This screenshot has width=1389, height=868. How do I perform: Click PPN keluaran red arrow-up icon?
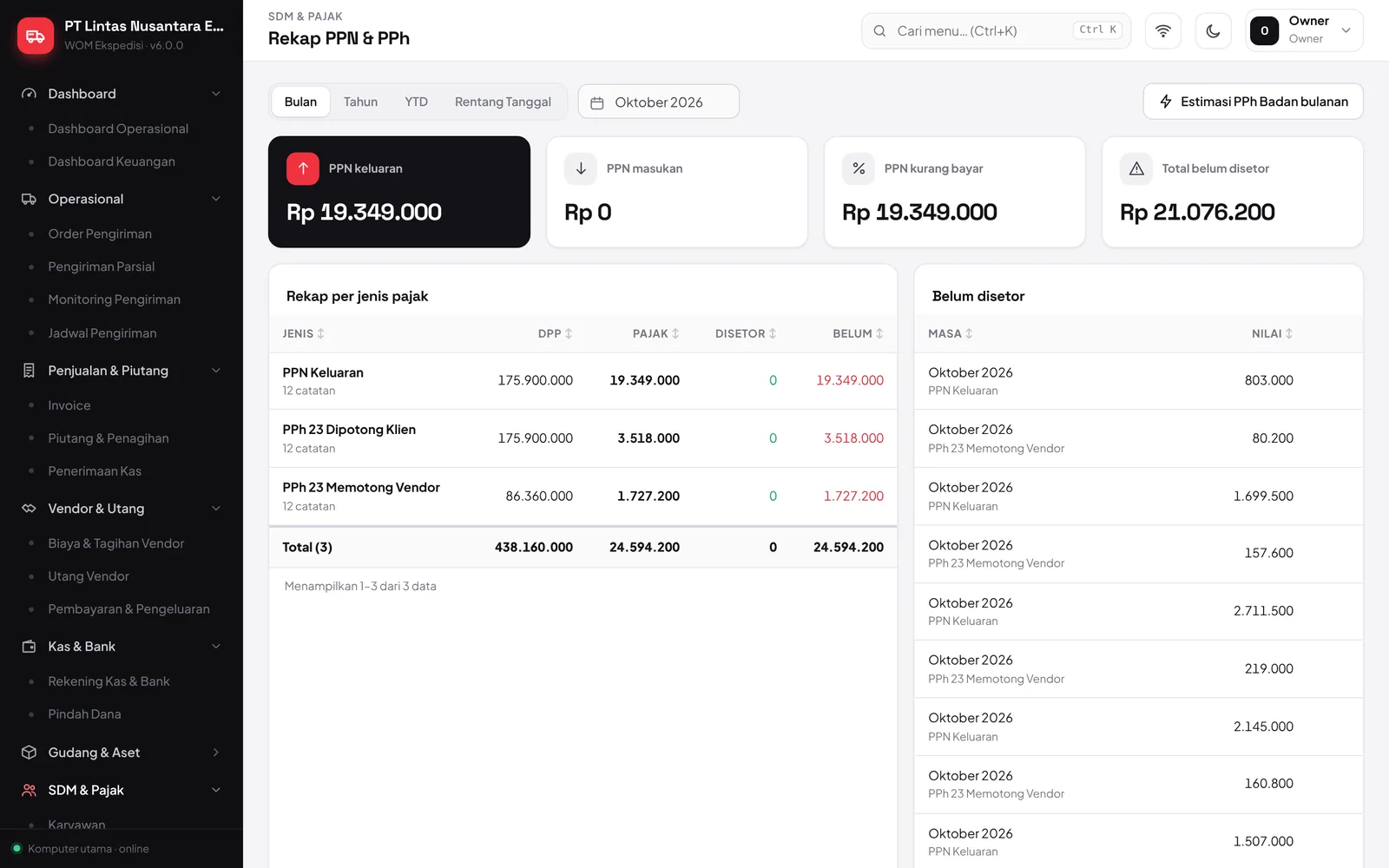tap(303, 168)
